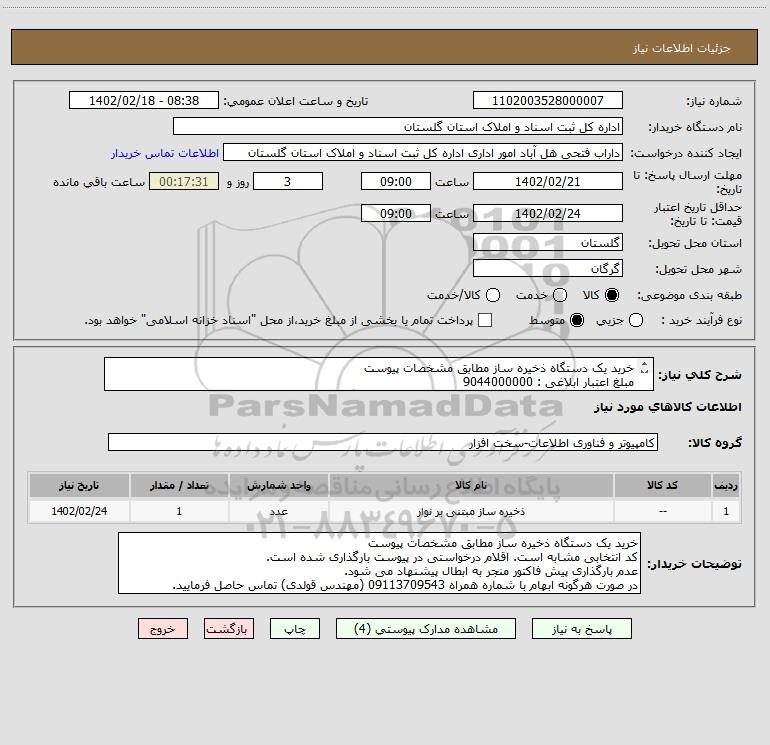Click the اطلاعات کالاهای مورد نیاز heading
Screen dimensions: 770x745
click(x=667, y=407)
